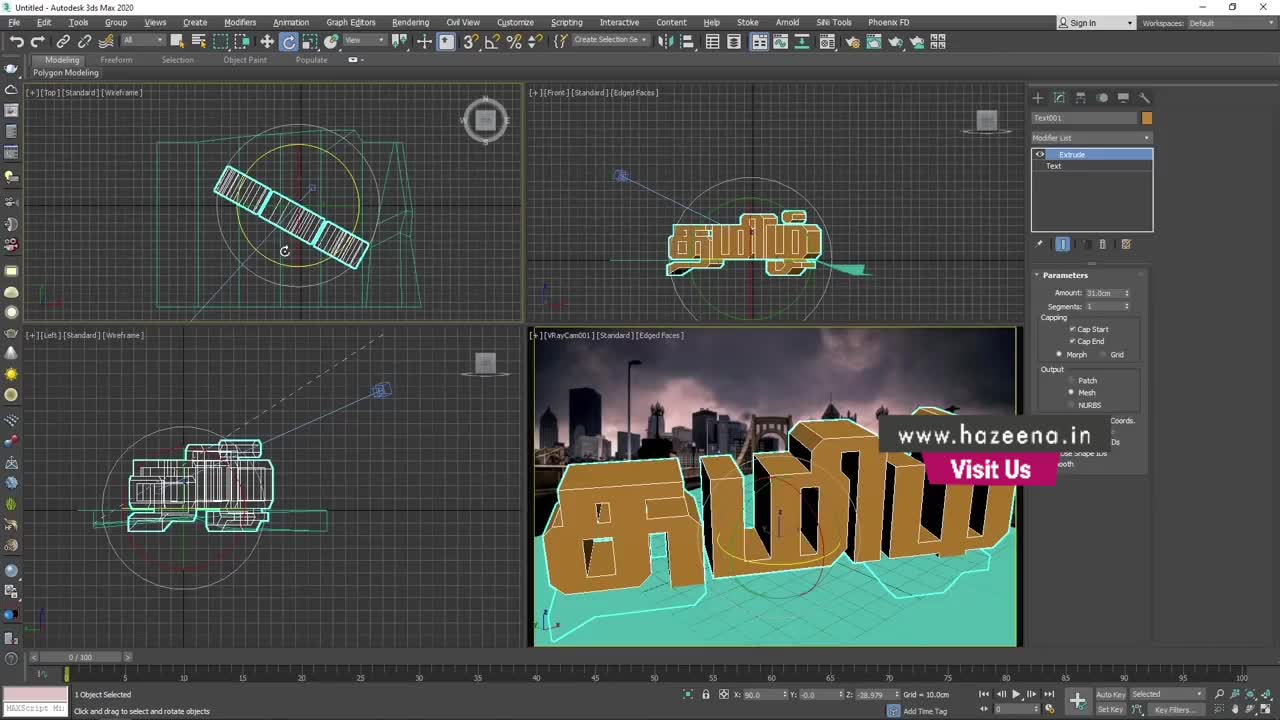Open ribbon options dropdown beside Populate
Screen dimensions: 1280x720
point(355,60)
